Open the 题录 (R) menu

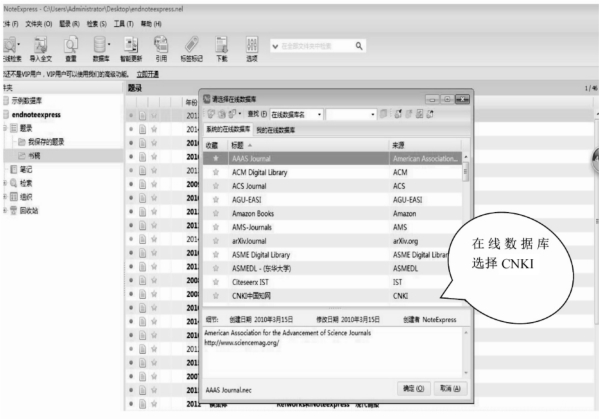70,24
